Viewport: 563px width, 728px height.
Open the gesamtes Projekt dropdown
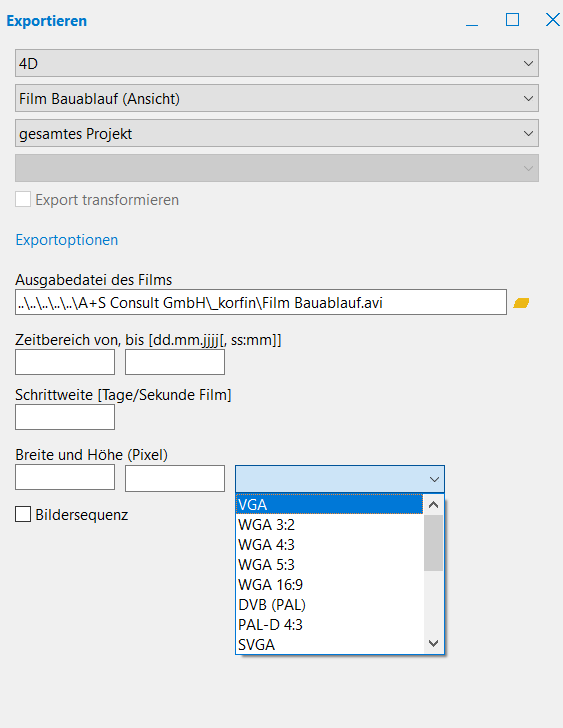click(x=277, y=134)
